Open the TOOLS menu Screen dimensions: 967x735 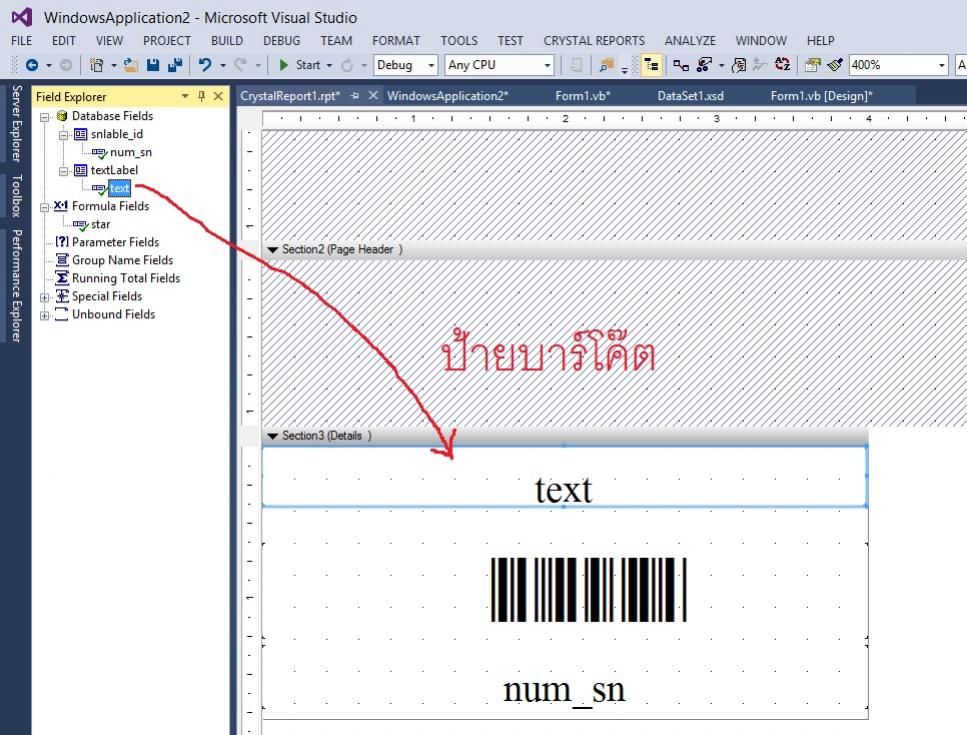click(x=459, y=41)
